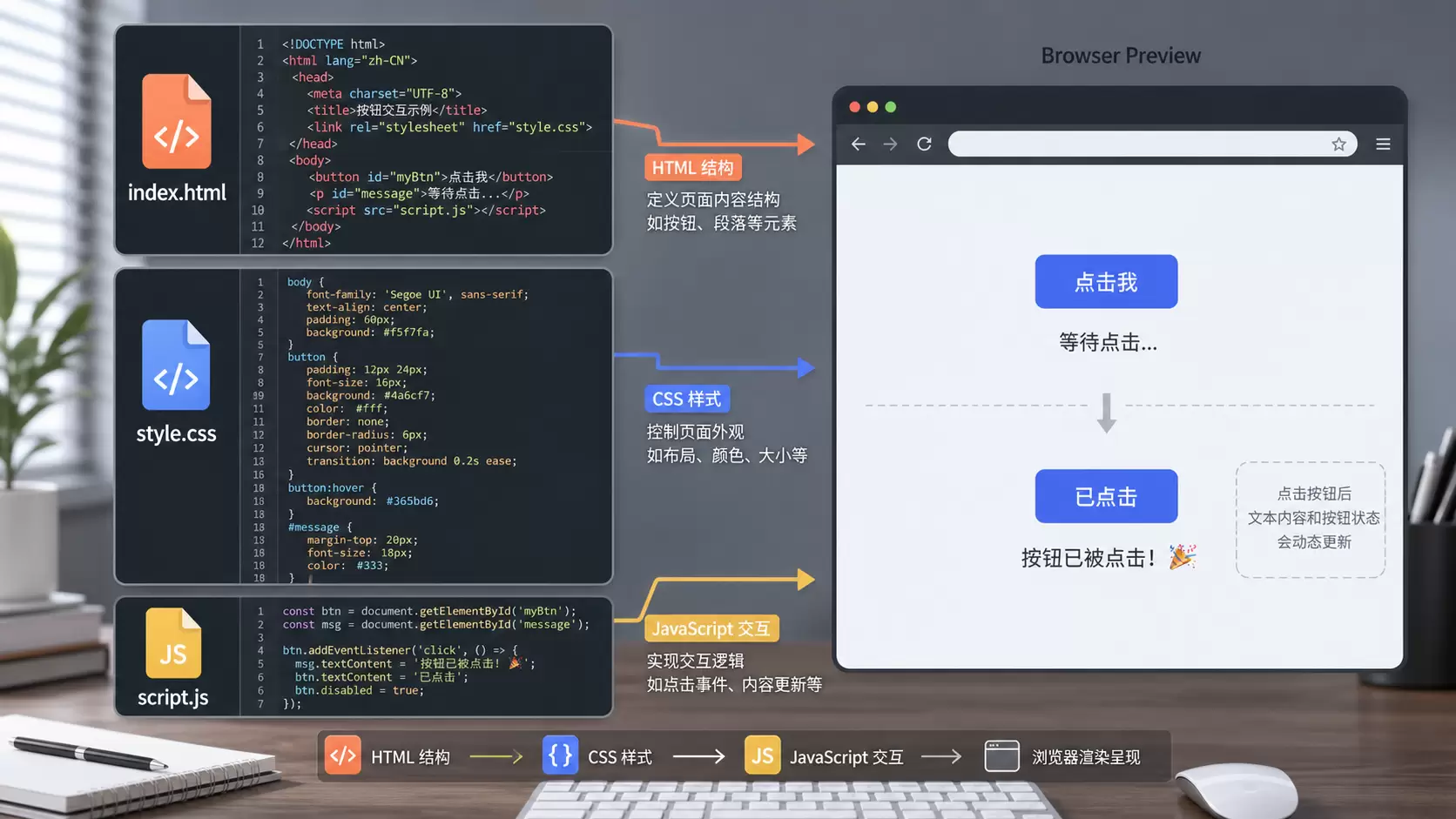Click the CSS 样式 blue label

(x=687, y=399)
